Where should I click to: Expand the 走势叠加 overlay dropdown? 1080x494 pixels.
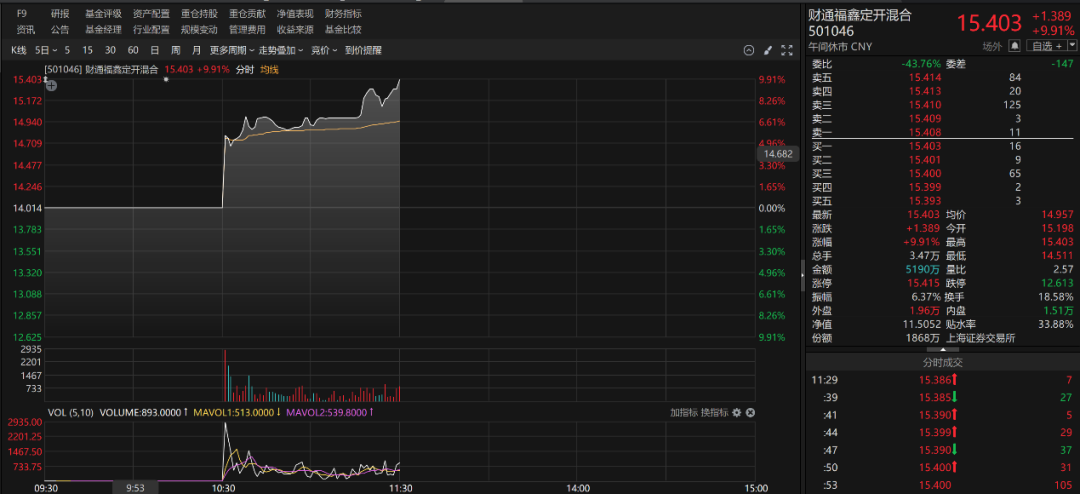click(281, 50)
